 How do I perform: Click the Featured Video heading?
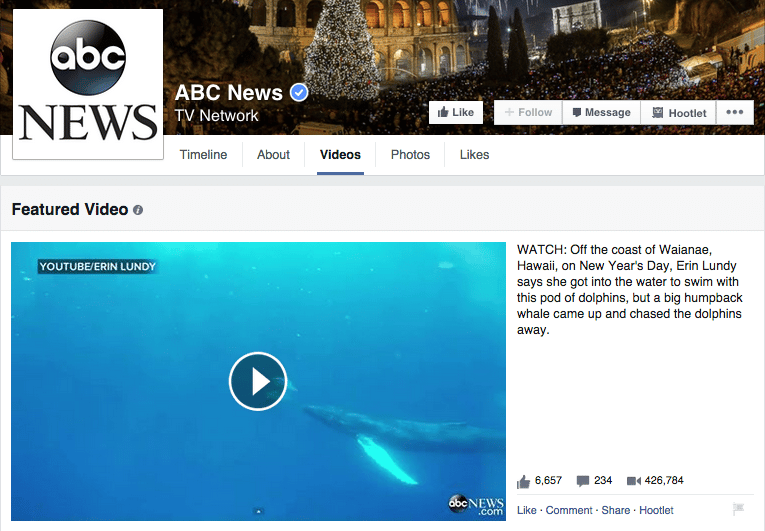coord(70,209)
